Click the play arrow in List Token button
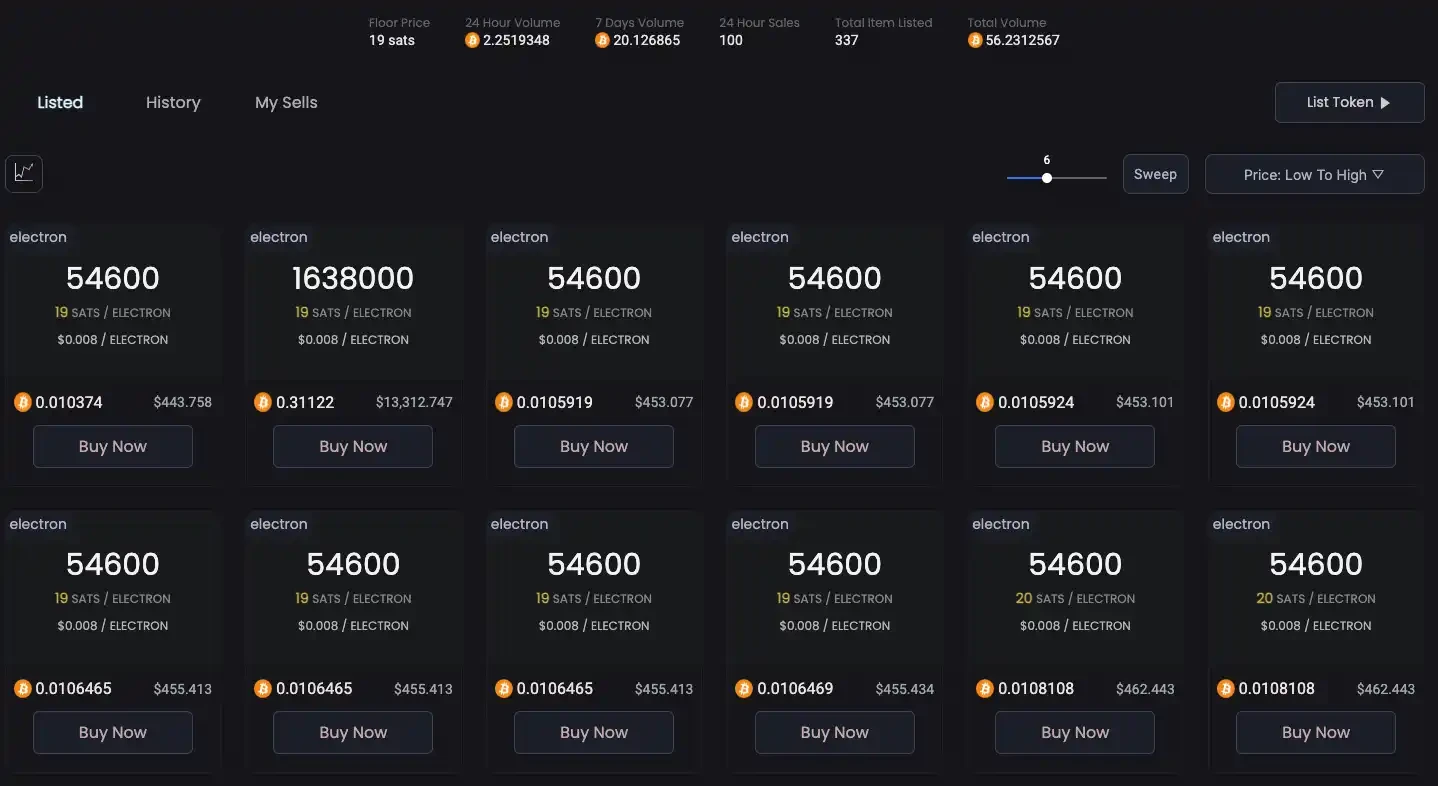The image size is (1438, 786). coord(1385,103)
